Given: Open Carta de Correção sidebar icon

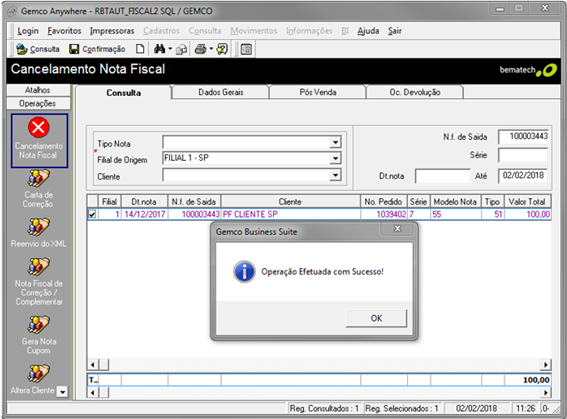Looking at the screenshot, I should point(38,179).
